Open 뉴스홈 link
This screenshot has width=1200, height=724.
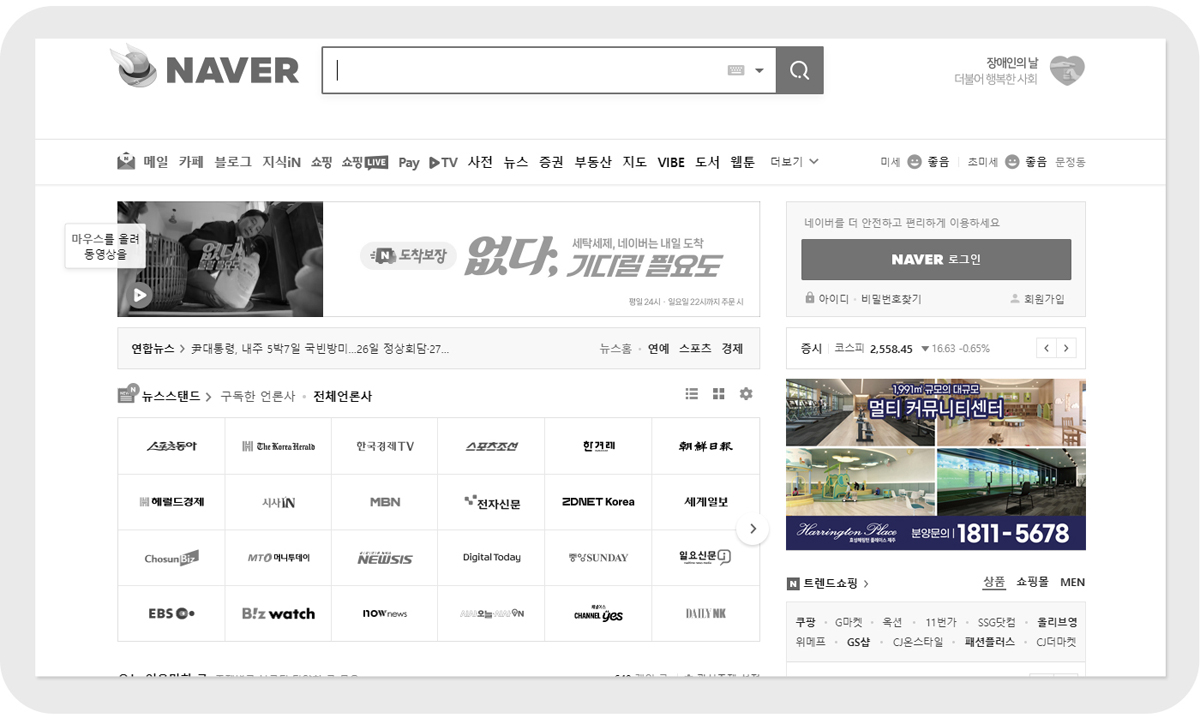click(x=615, y=349)
